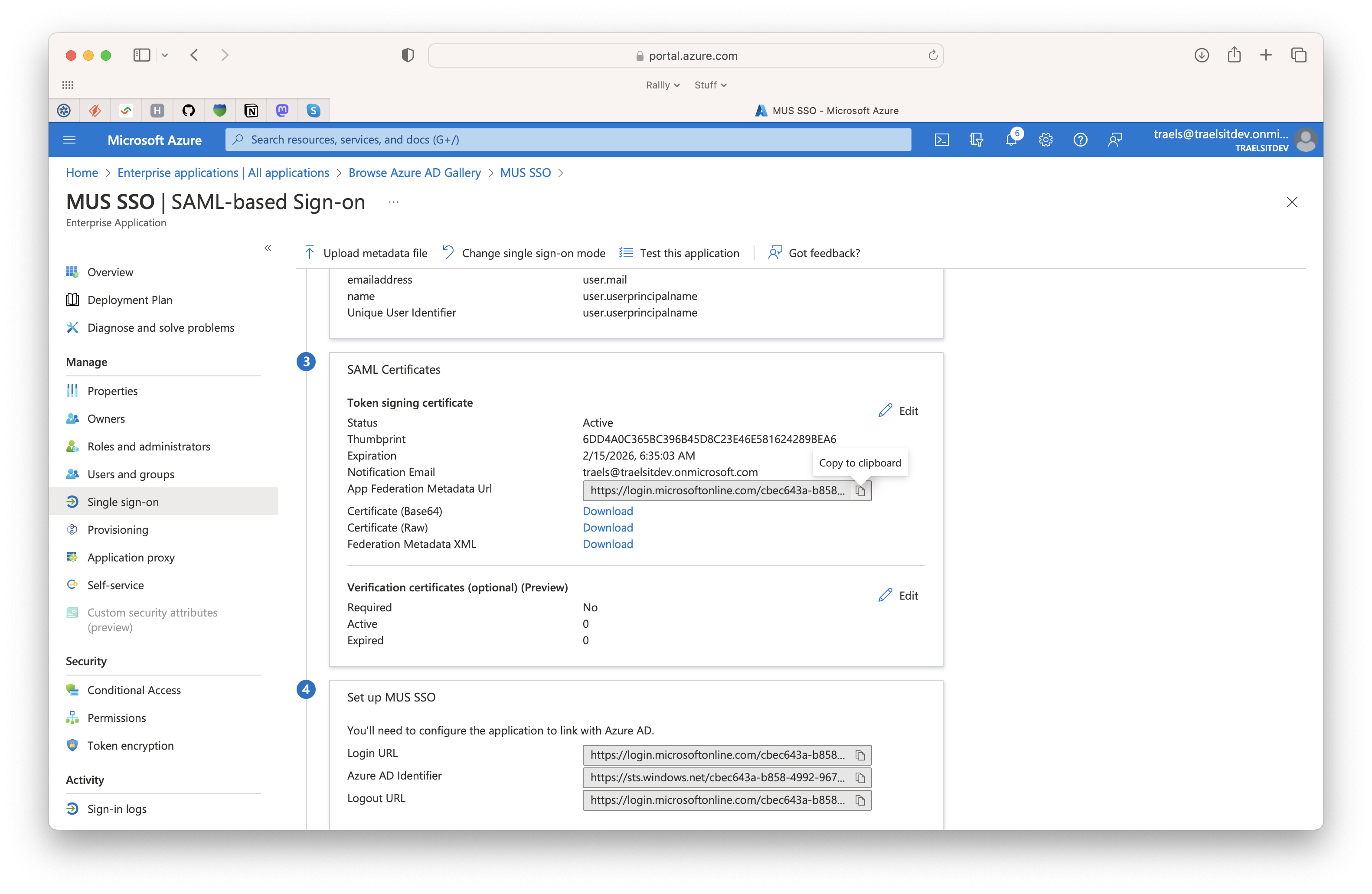This screenshot has width=1372, height=894.
Task: Copy the Azure AD Identifier value
Action: pos(860,777)
